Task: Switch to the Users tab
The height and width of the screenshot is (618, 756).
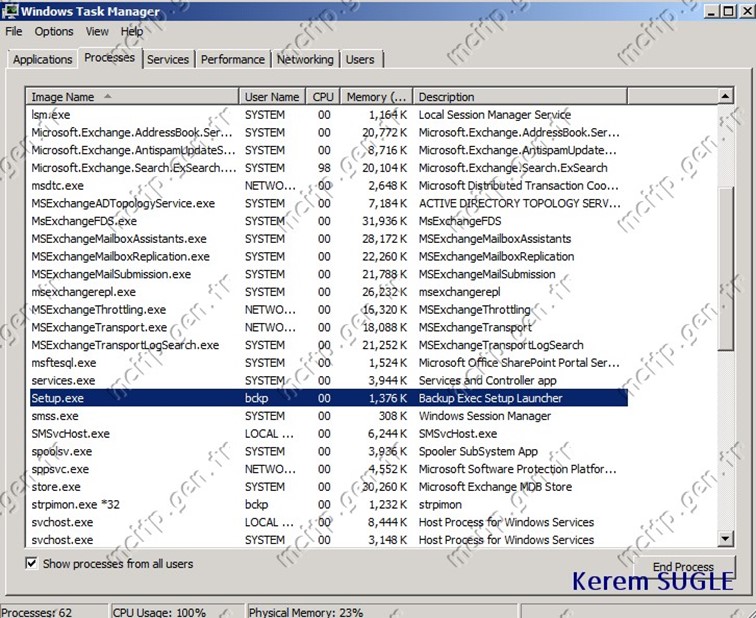Action: click(x=360, y=59)
